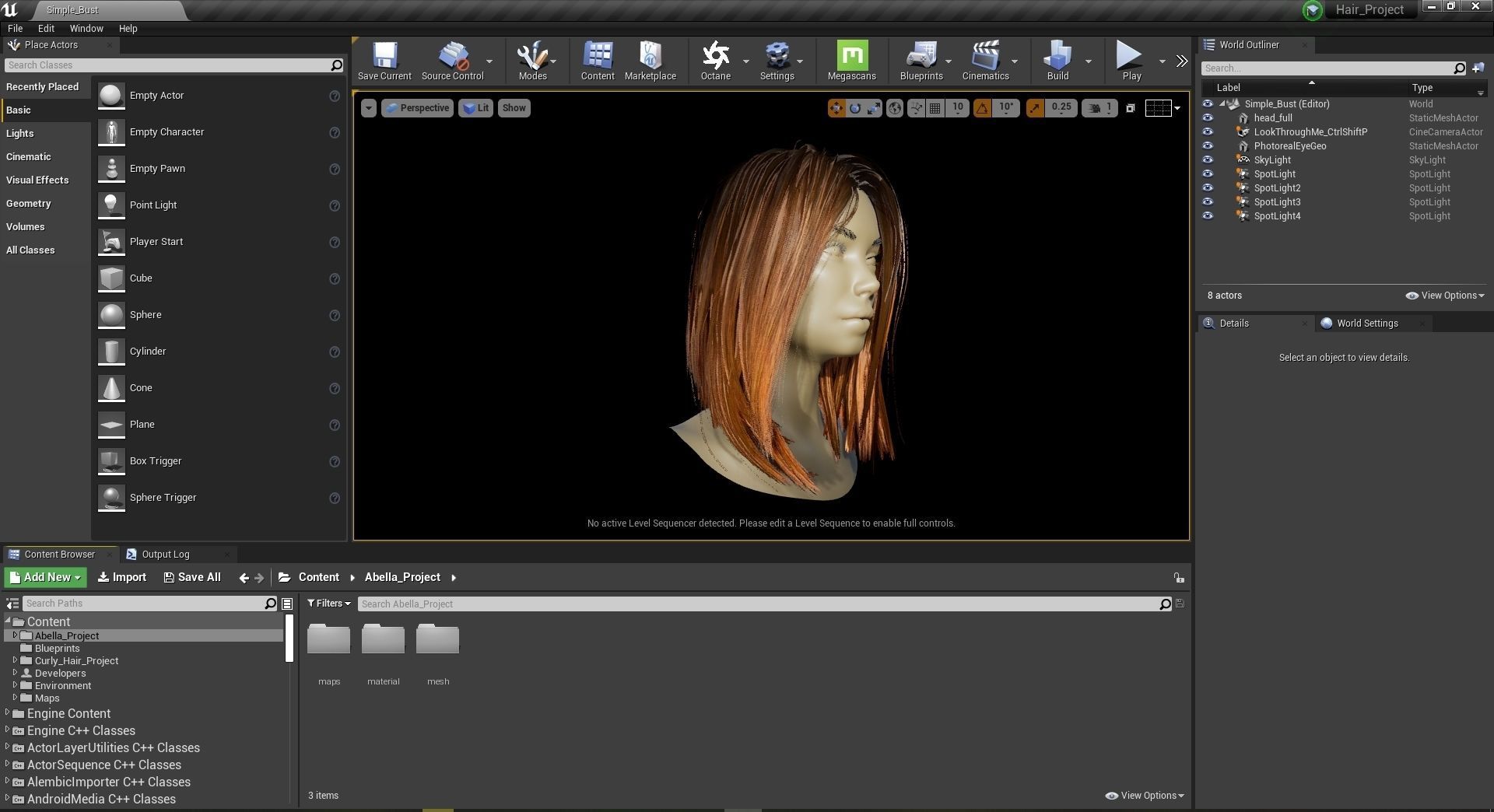Hide SkyLight actor with eye icon

(x=1208, y=160)
